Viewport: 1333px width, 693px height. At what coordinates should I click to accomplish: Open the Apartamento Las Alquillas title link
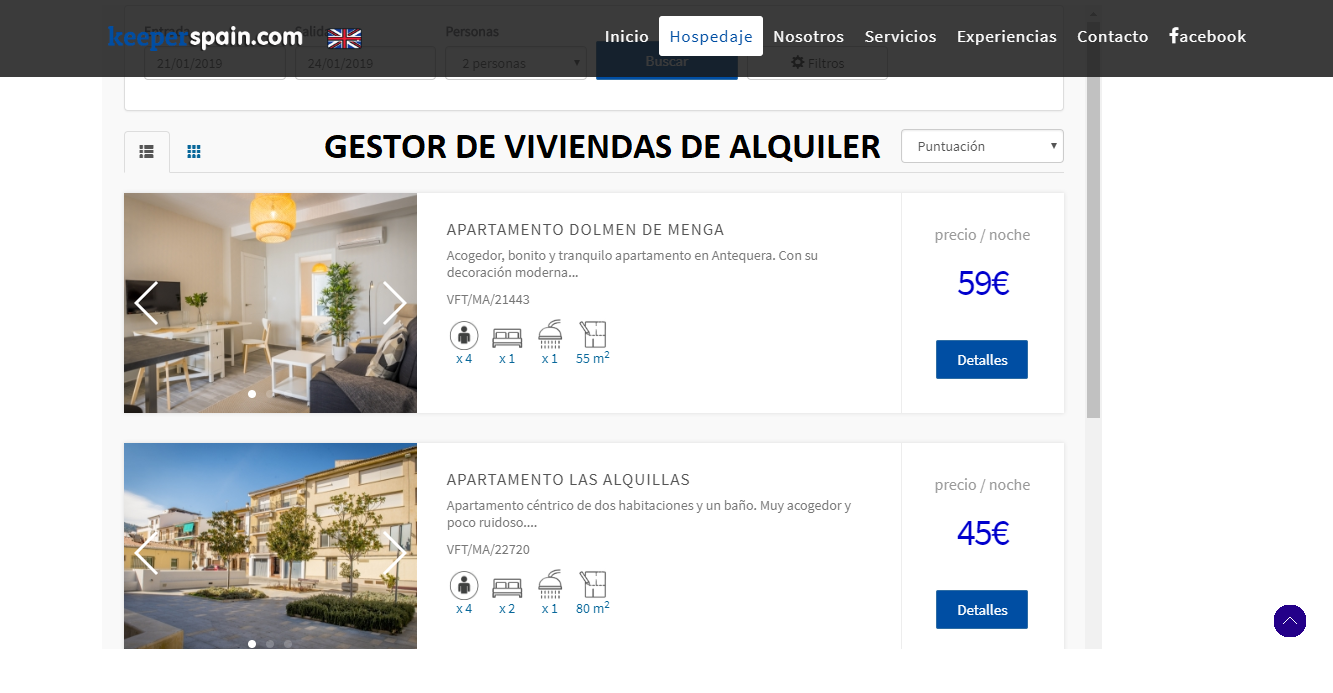(568, 480)
